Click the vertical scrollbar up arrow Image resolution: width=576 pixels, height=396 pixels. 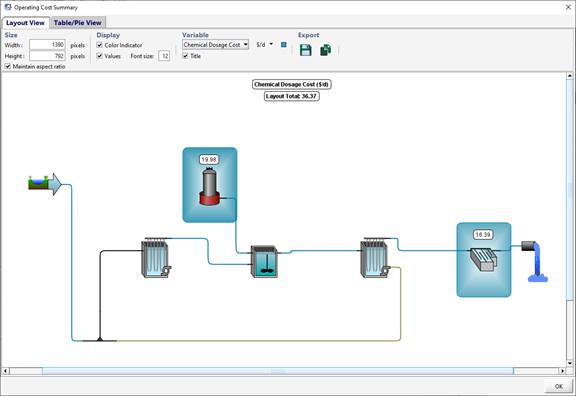[570, 76]
